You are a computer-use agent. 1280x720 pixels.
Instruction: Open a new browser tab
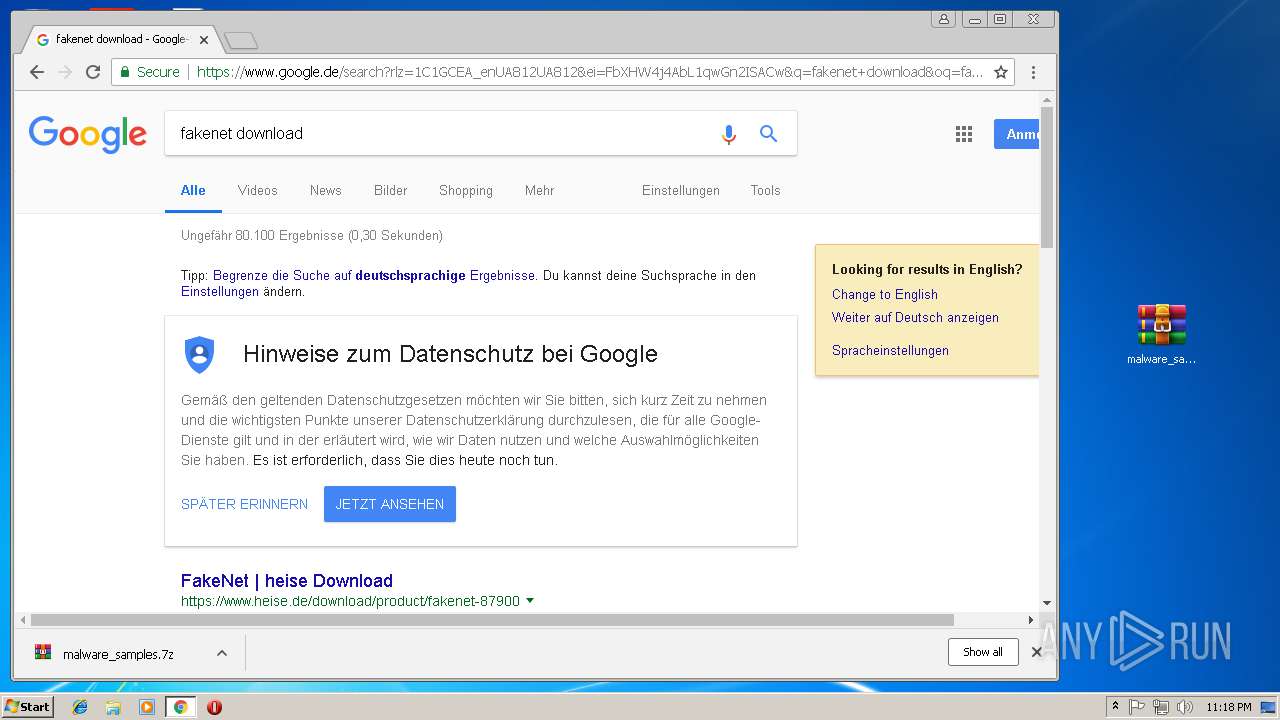click(x=241, y=40)
